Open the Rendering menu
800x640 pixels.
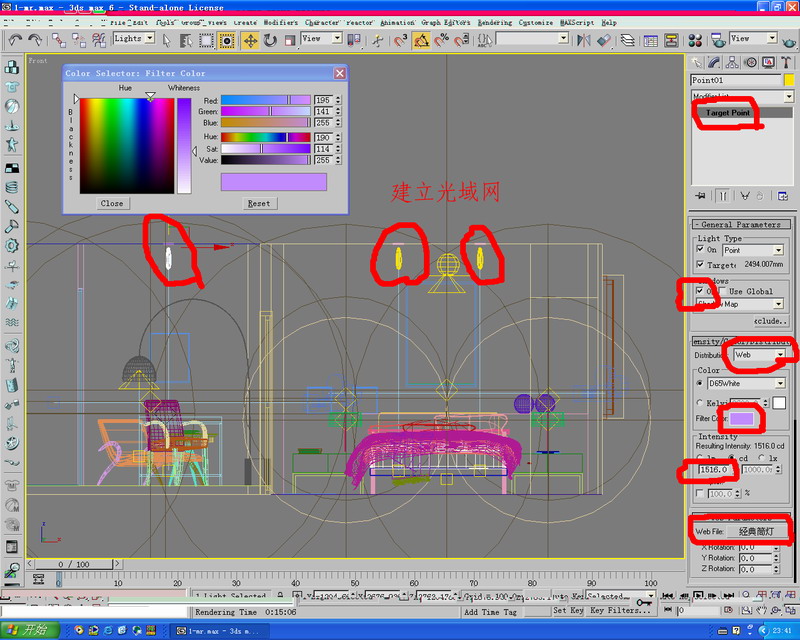pos(494,22)
